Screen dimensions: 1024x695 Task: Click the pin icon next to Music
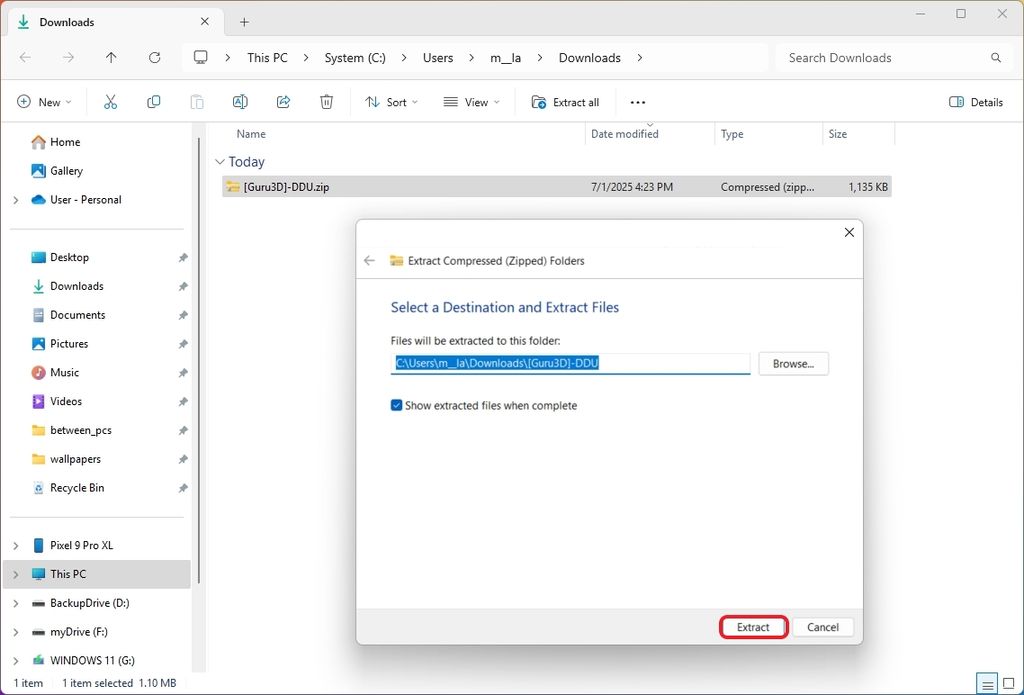[184, 372]
